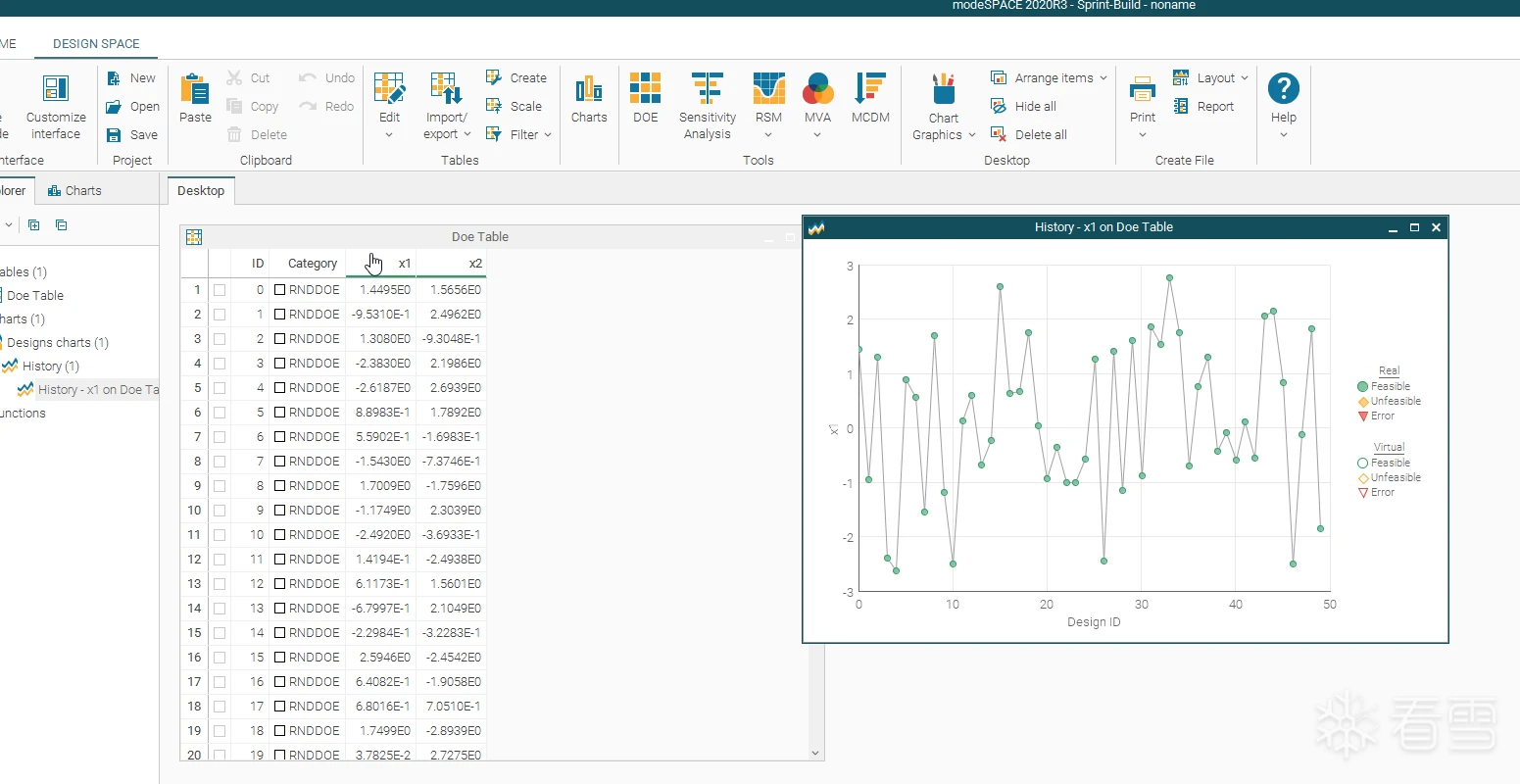Tick the selection checkbox for row 10

pos(220,511)
